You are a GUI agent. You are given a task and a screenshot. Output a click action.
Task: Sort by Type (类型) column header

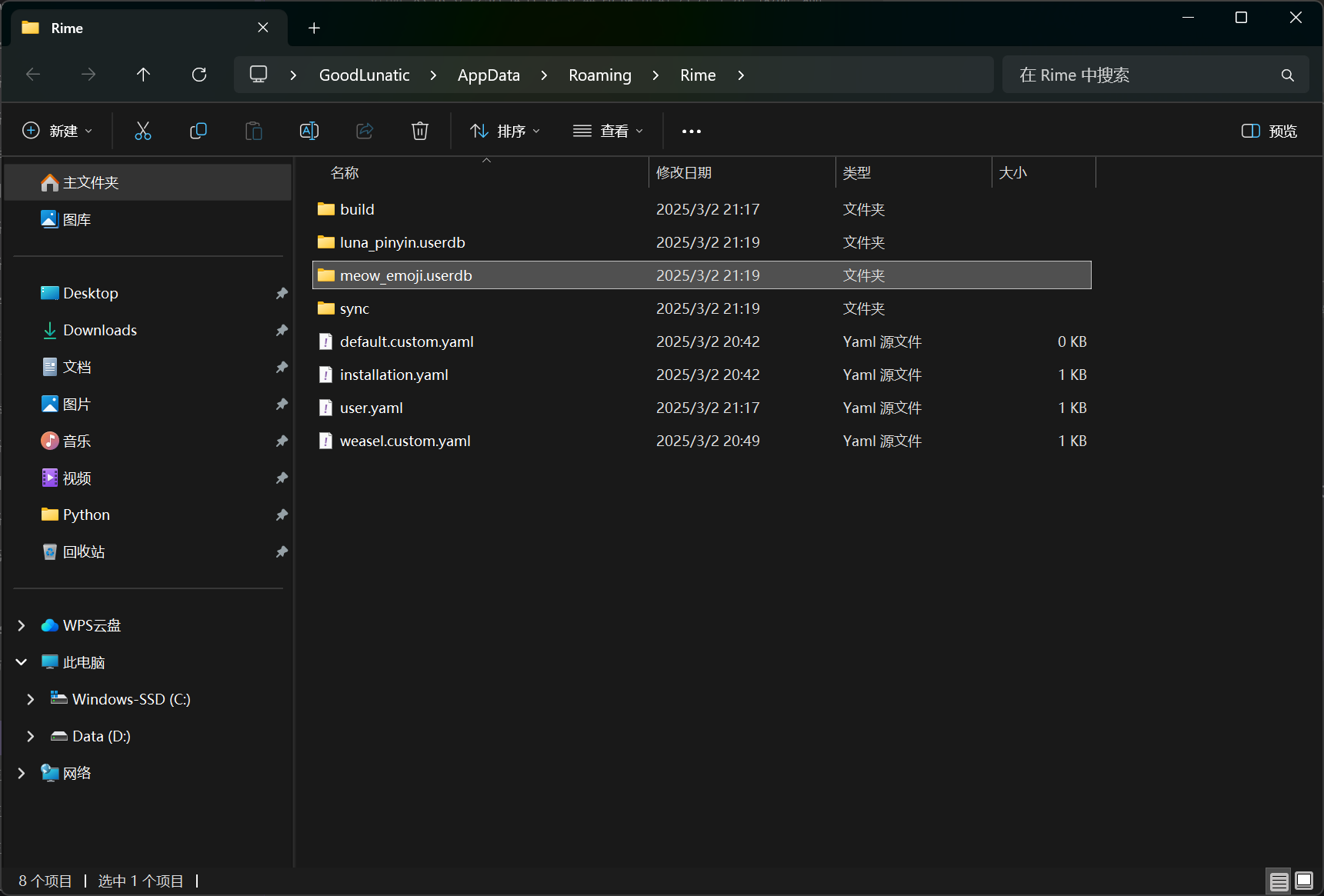[914, 173]
